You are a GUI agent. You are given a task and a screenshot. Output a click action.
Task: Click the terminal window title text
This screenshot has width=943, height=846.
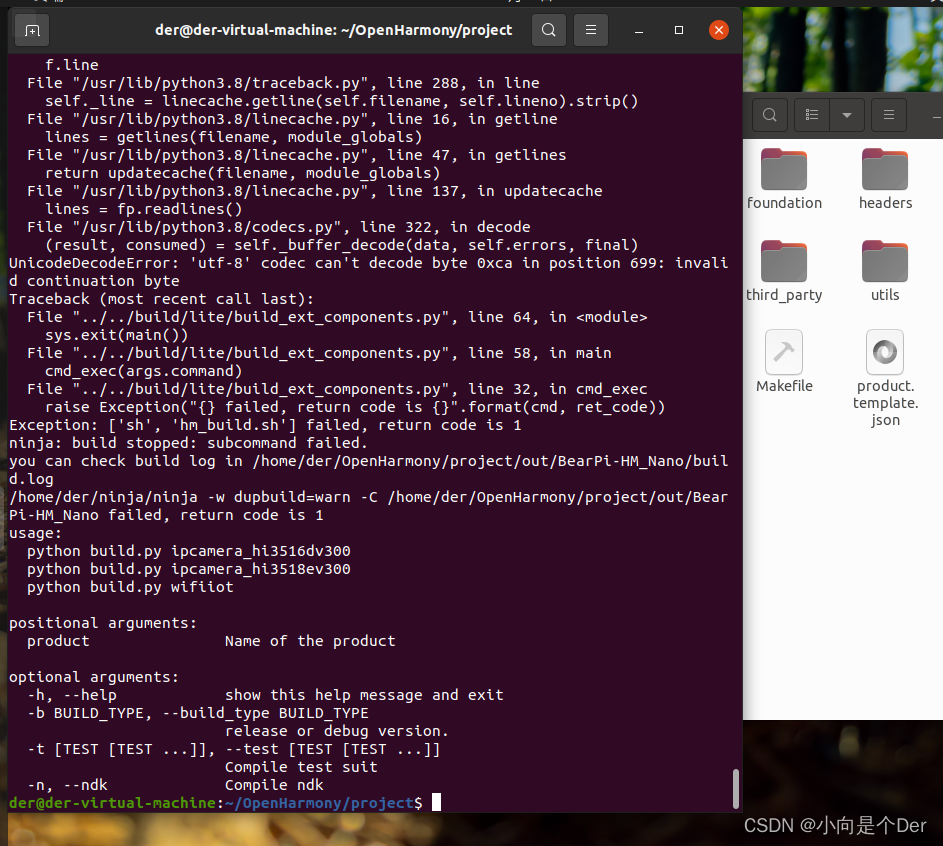point(334,30)
